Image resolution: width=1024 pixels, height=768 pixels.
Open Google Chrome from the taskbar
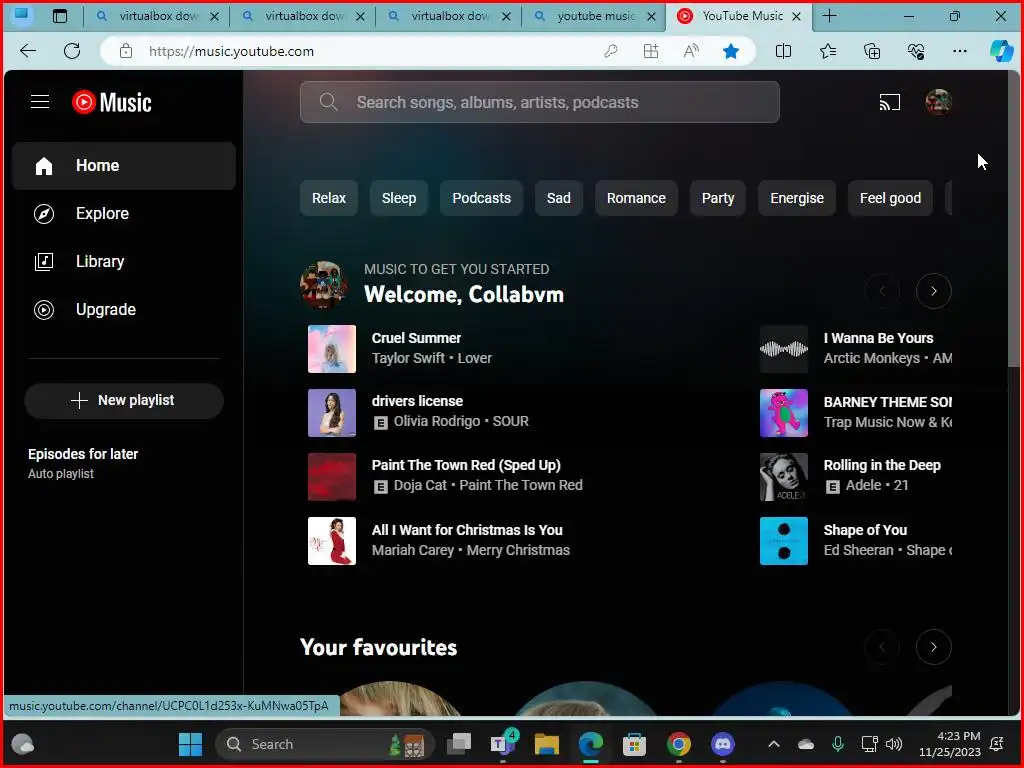coord(679,744)
